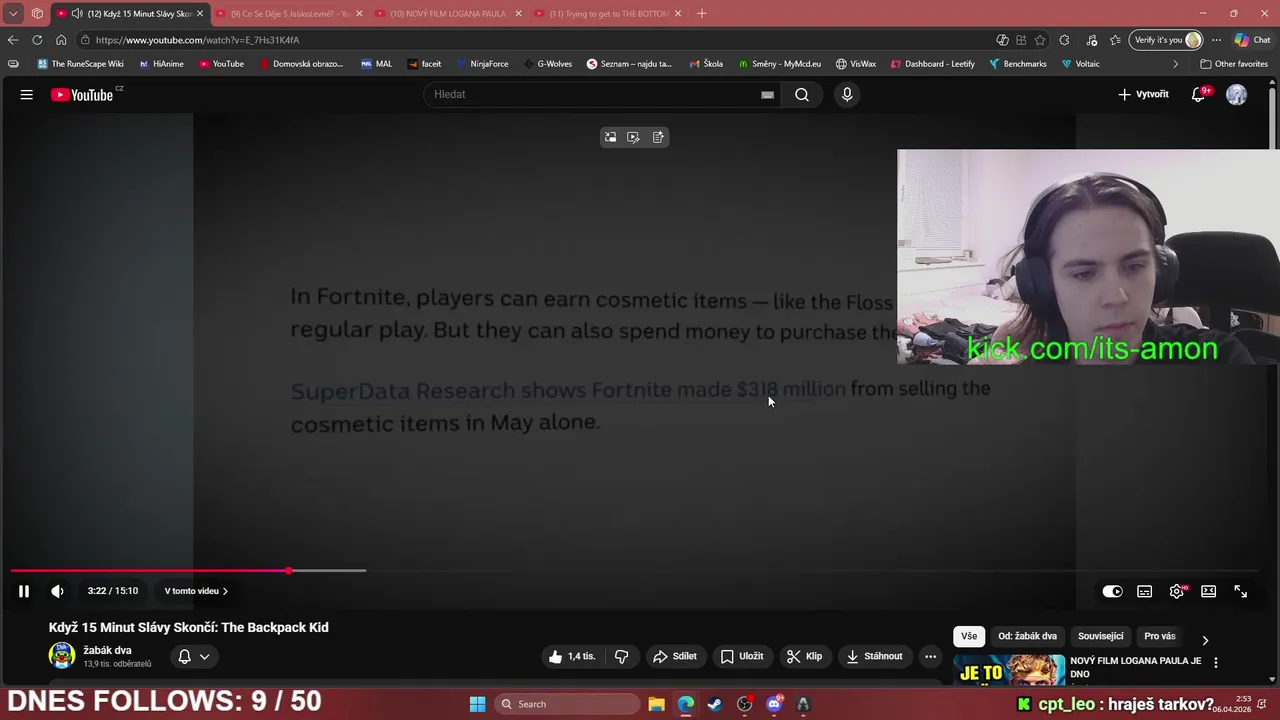Image resolution: width=1280 pixels, height=720 pixels.
Task: Select the "Od: žabák dva" chip
Action: click(1027, 636)
